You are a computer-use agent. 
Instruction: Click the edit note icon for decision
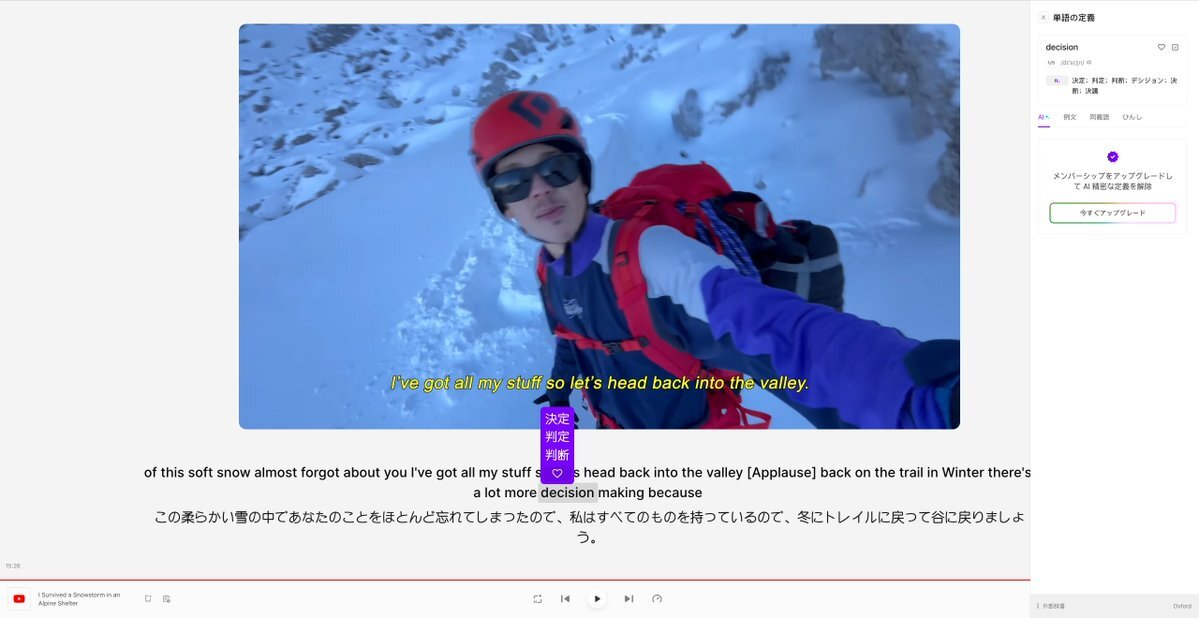1175,47
